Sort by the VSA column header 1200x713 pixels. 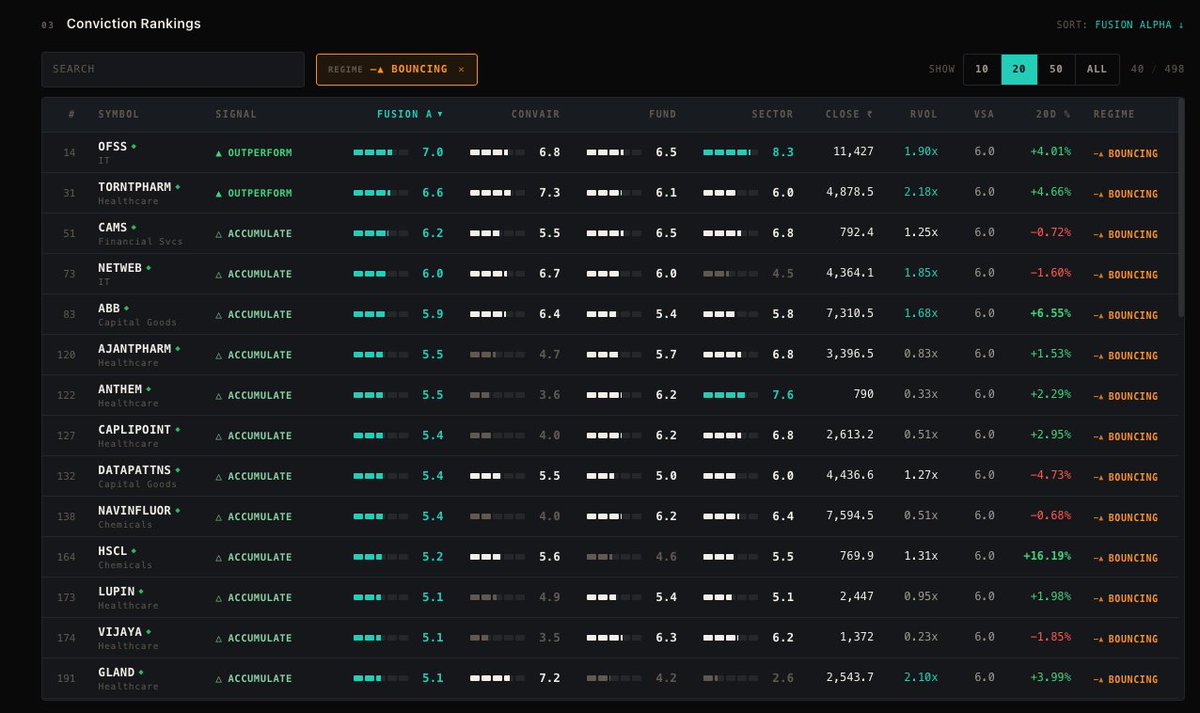click(x=984, y=114)
